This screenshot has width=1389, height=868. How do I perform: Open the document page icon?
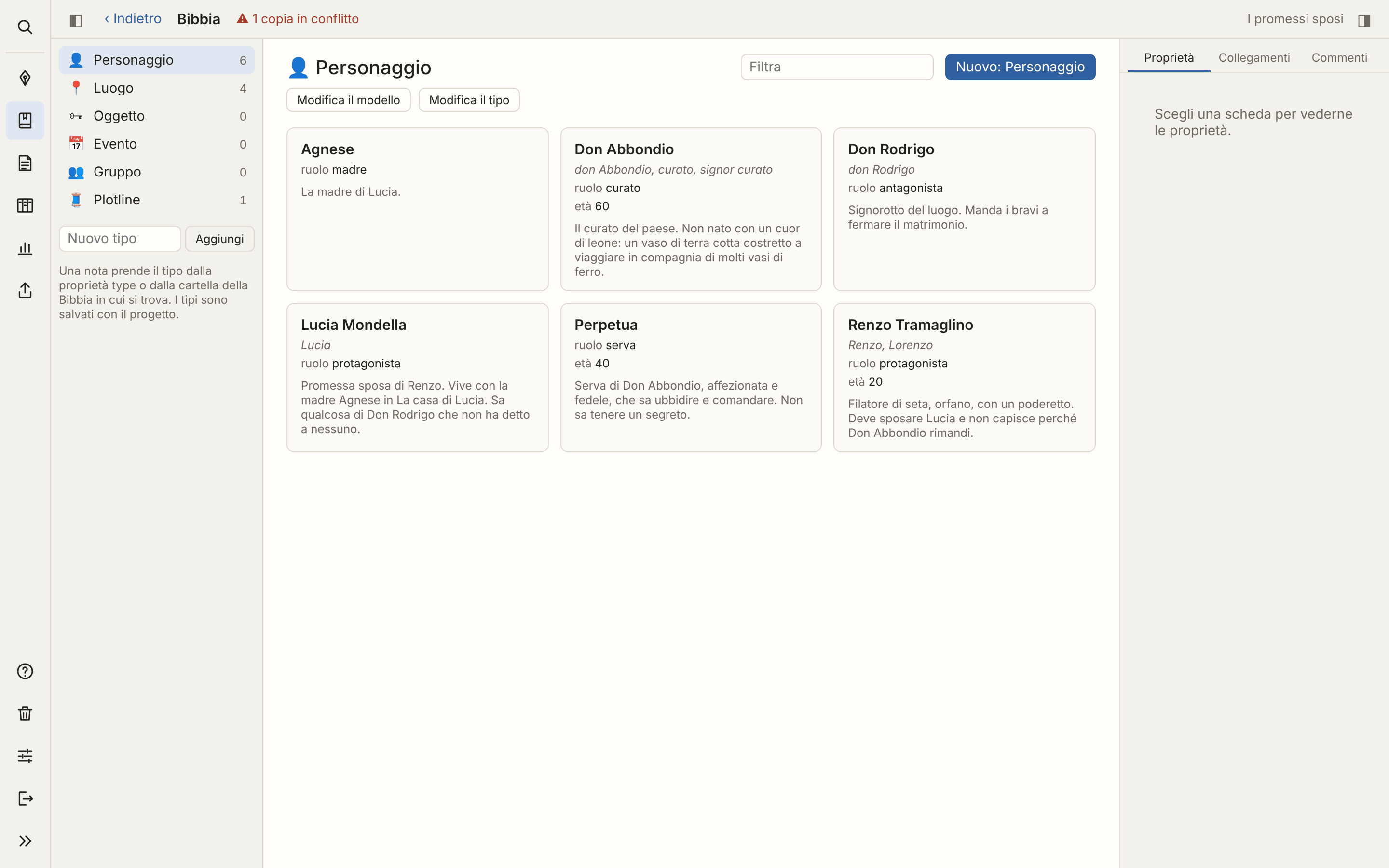coord(25,163)
